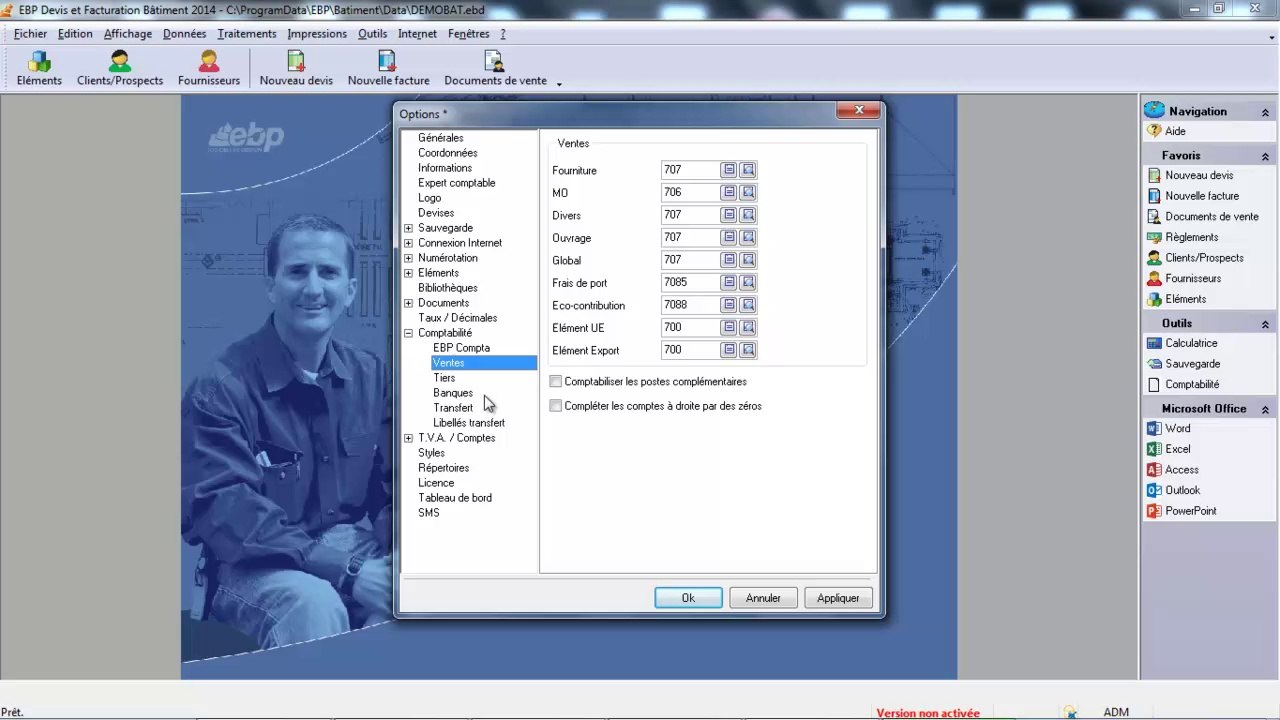Click the Appliquer button
This screenshot has height=720, width=1280.
pyautogui.click(x=838, y=598)
